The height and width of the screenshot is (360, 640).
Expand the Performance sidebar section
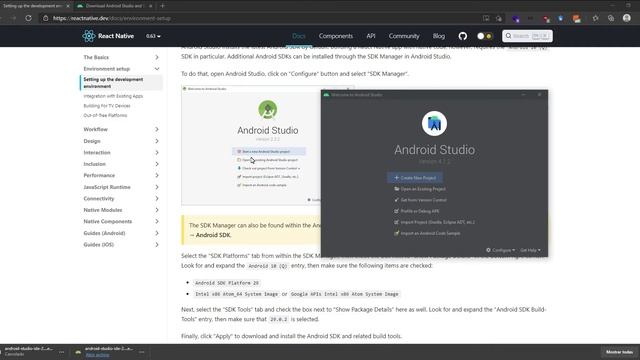pyautogui.click(x=121, y=175)
